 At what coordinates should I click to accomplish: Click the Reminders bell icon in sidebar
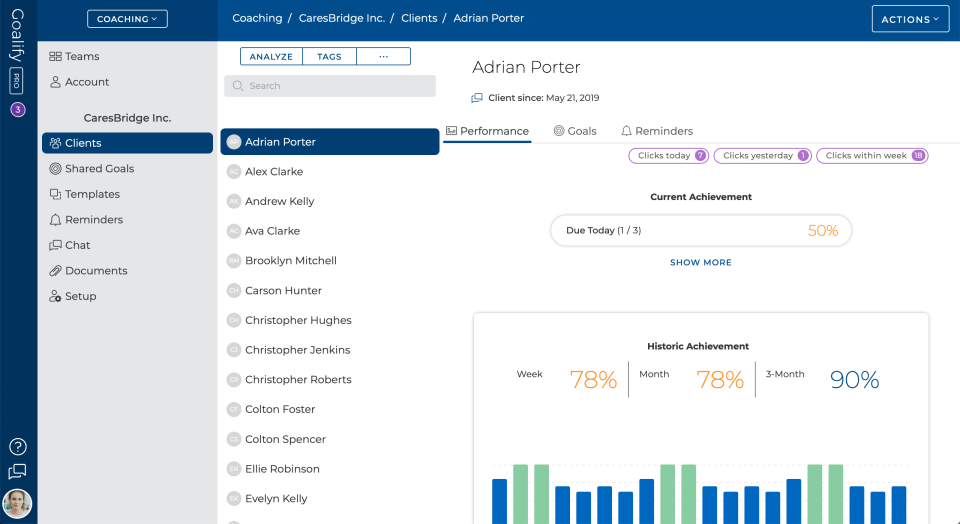[55, 220]
